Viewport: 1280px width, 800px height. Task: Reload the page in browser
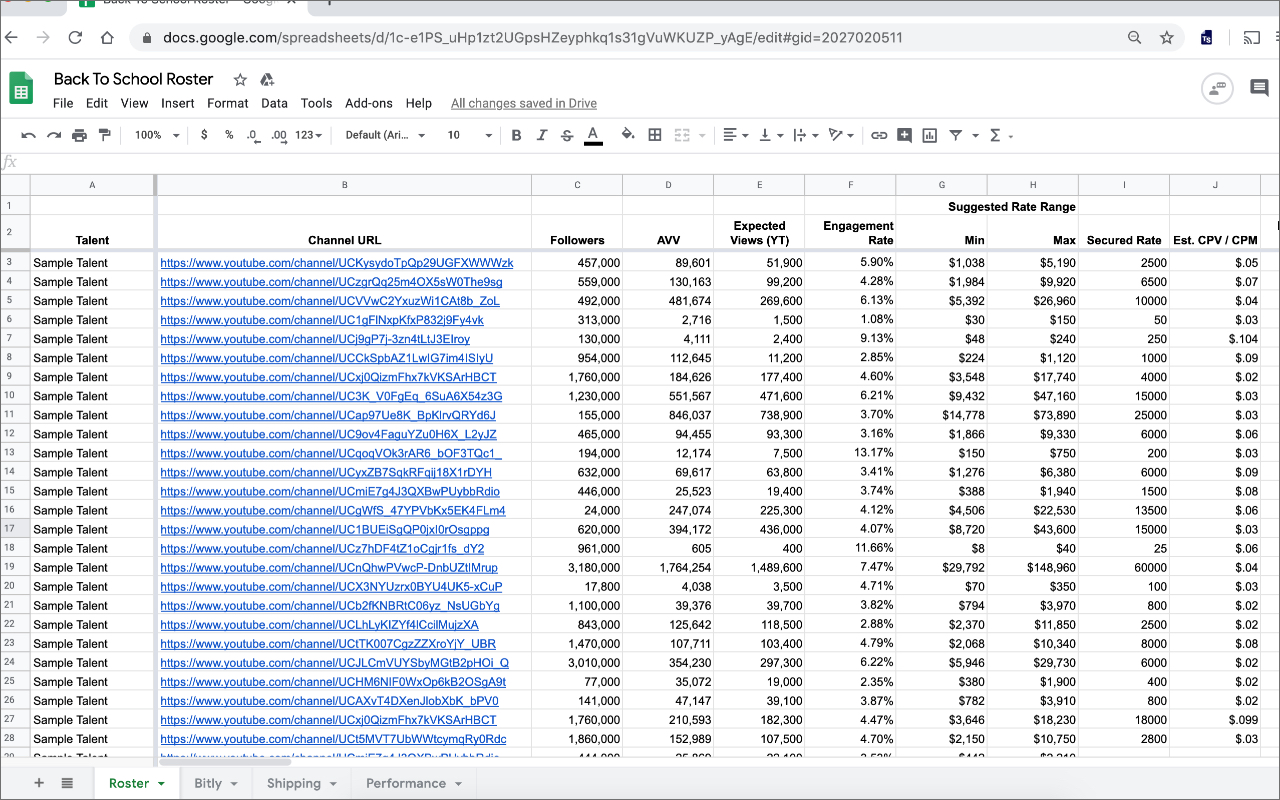[75, 38]
